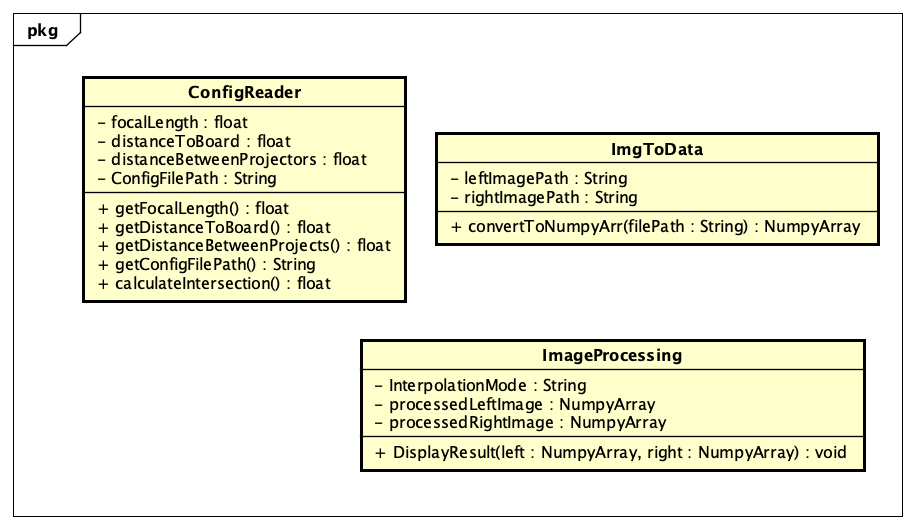Click the convertToNumpyArr method in ImgToData
This screenshot has height=529, width=916.
pos(655,227)
